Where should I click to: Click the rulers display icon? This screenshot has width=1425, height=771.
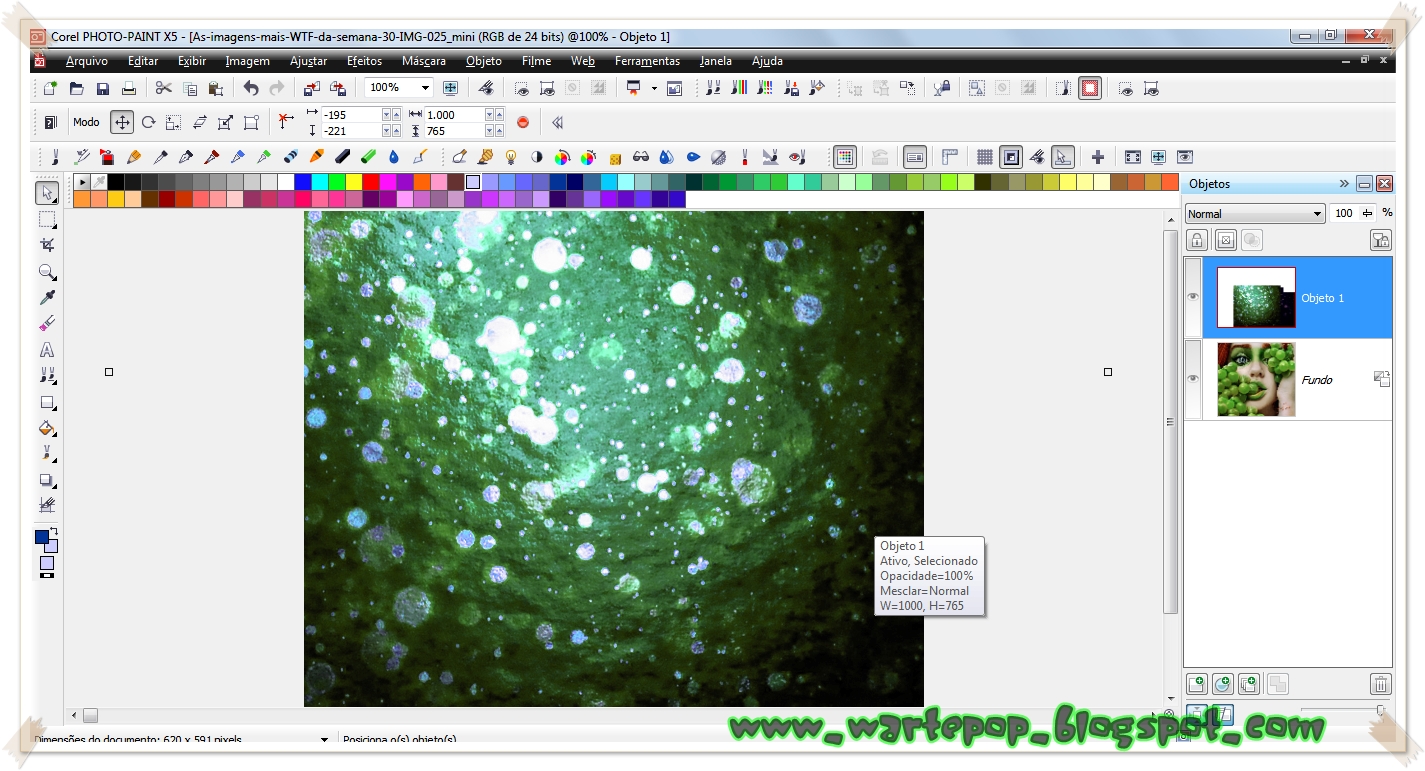[950, 157]
